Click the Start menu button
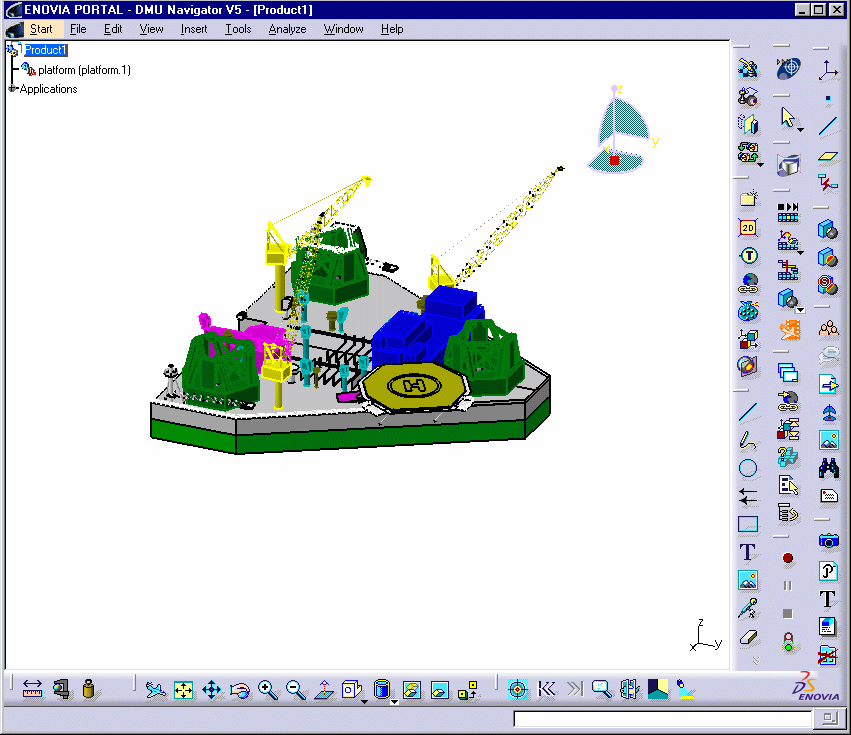This screenshot has height=735, width=851. (41, 29)
